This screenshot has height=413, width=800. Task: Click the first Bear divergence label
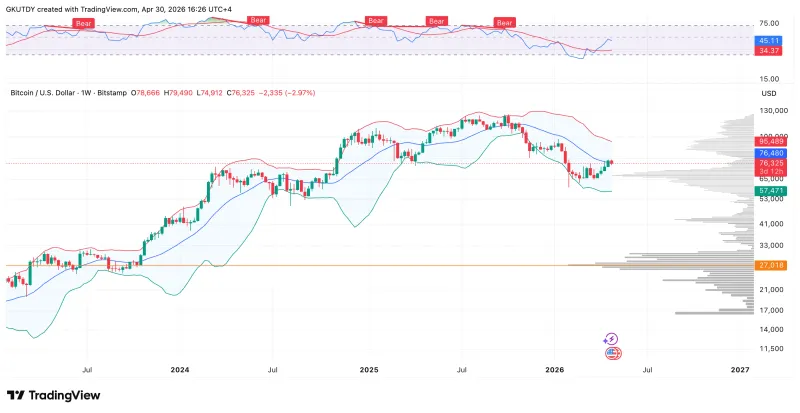tap(84, 23)
